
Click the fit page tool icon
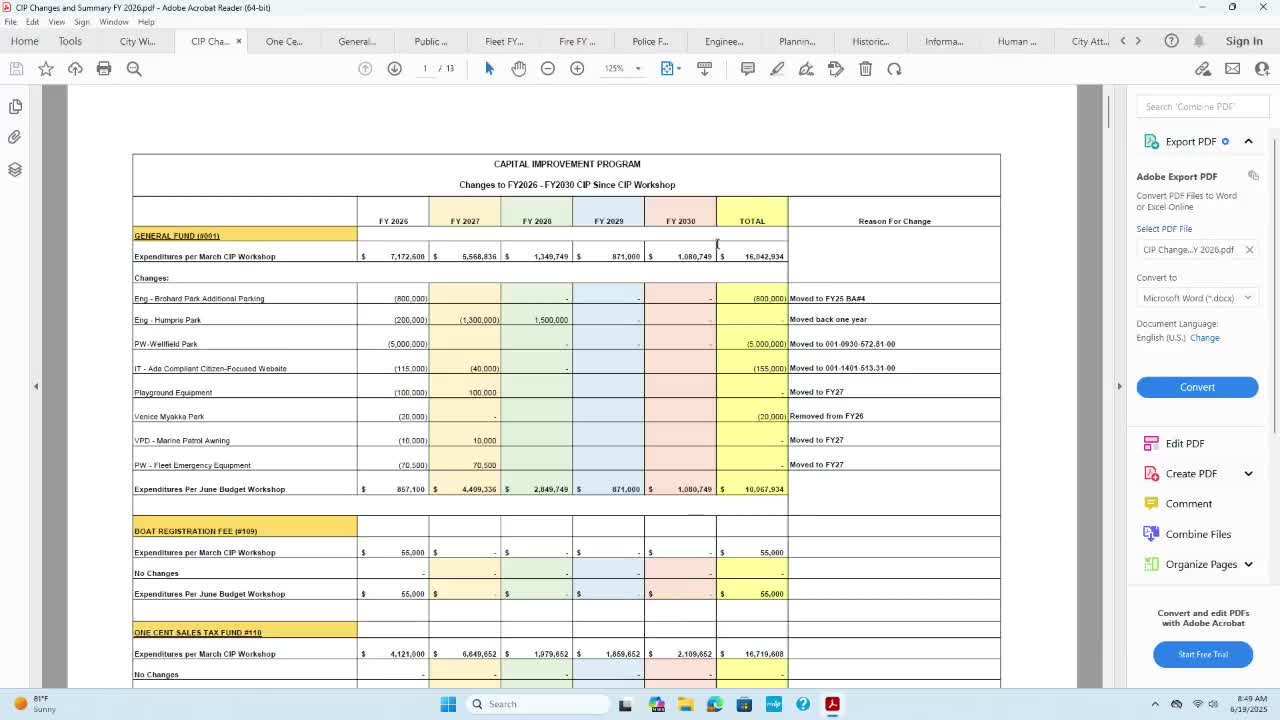click(667, 69)
